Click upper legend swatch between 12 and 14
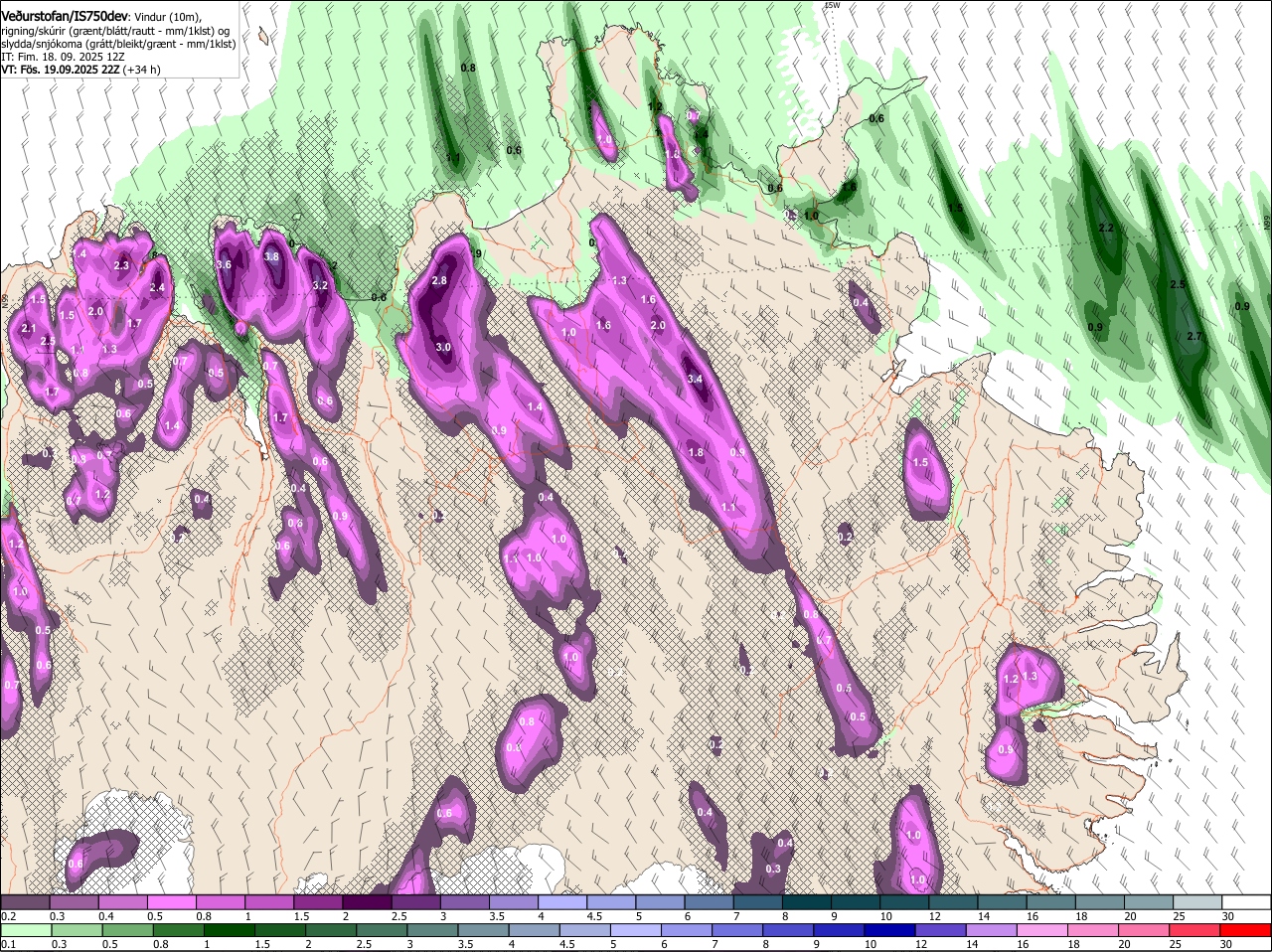This screenshot has width=1272, height=952. point(953,901)
